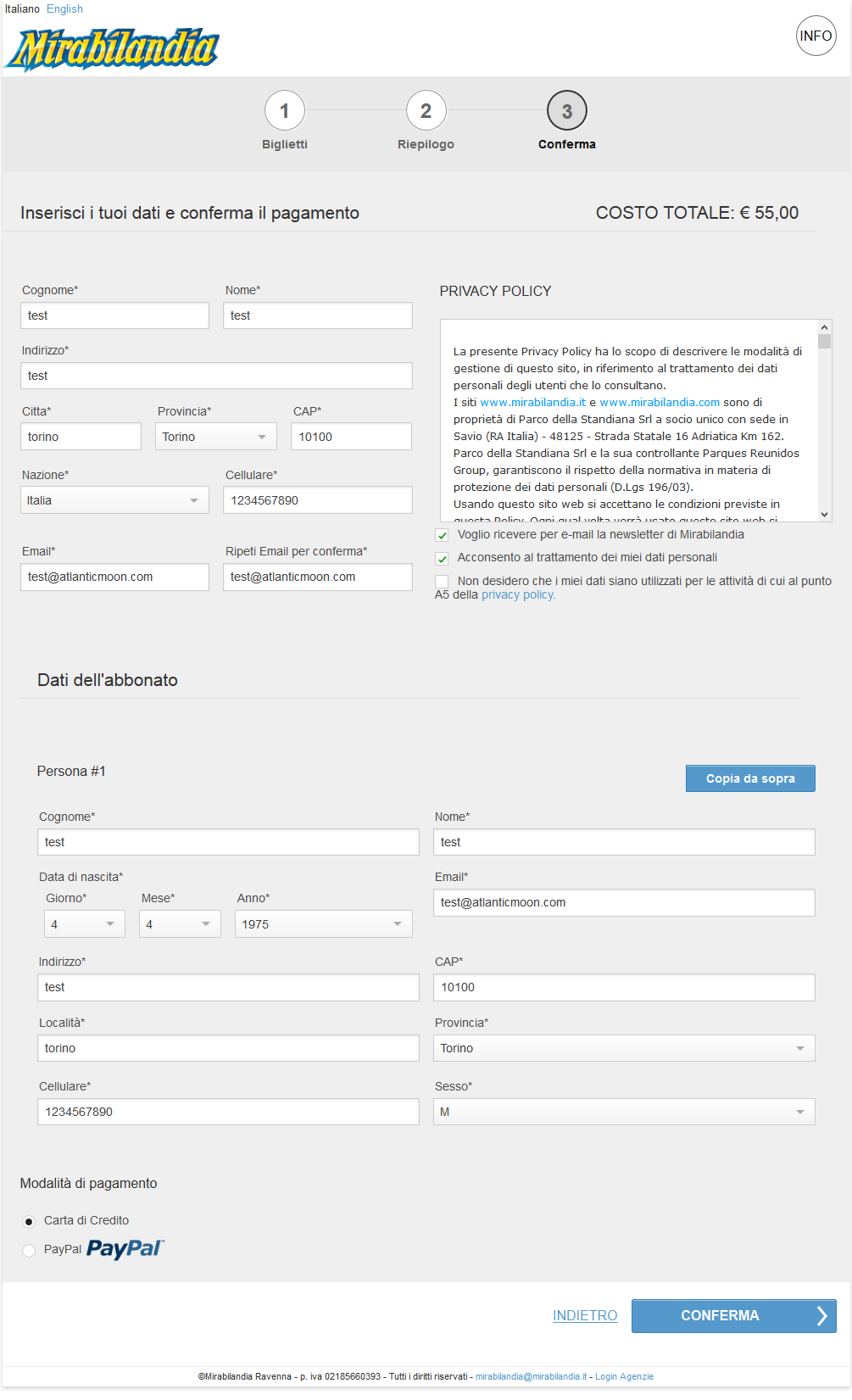Click the 'Modalità di pagamento' heading
Screen dimensions: 852x1400
tap(89, 1184)
